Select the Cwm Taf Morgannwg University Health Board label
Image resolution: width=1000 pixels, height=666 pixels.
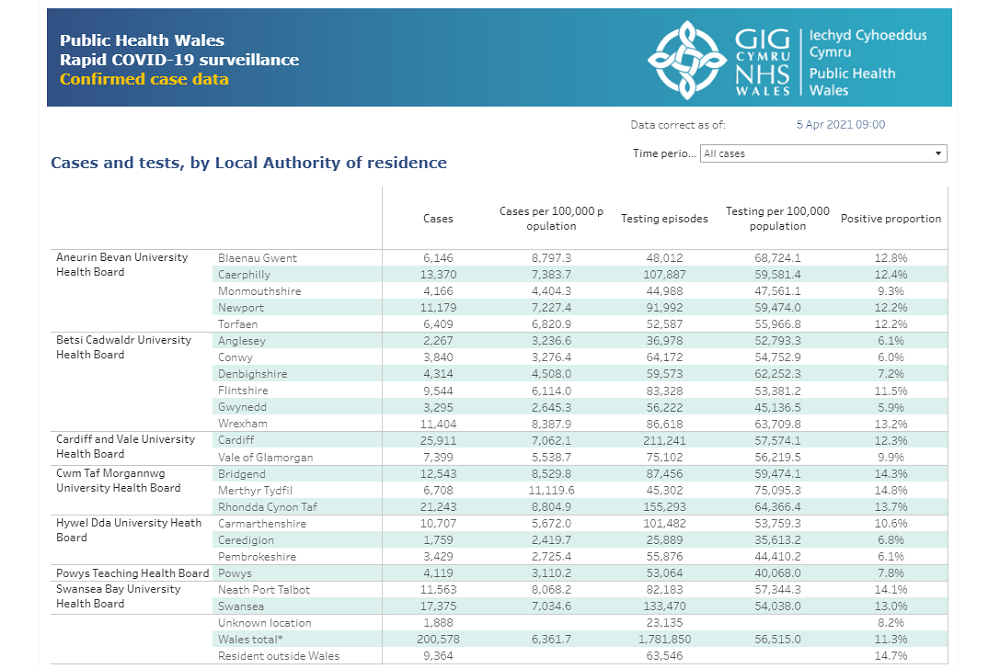coord(119,480)
